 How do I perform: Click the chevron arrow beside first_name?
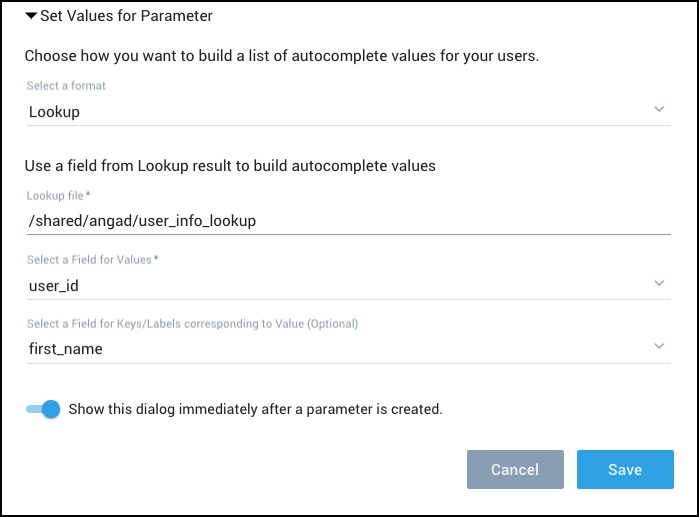(x=659, y=346)
